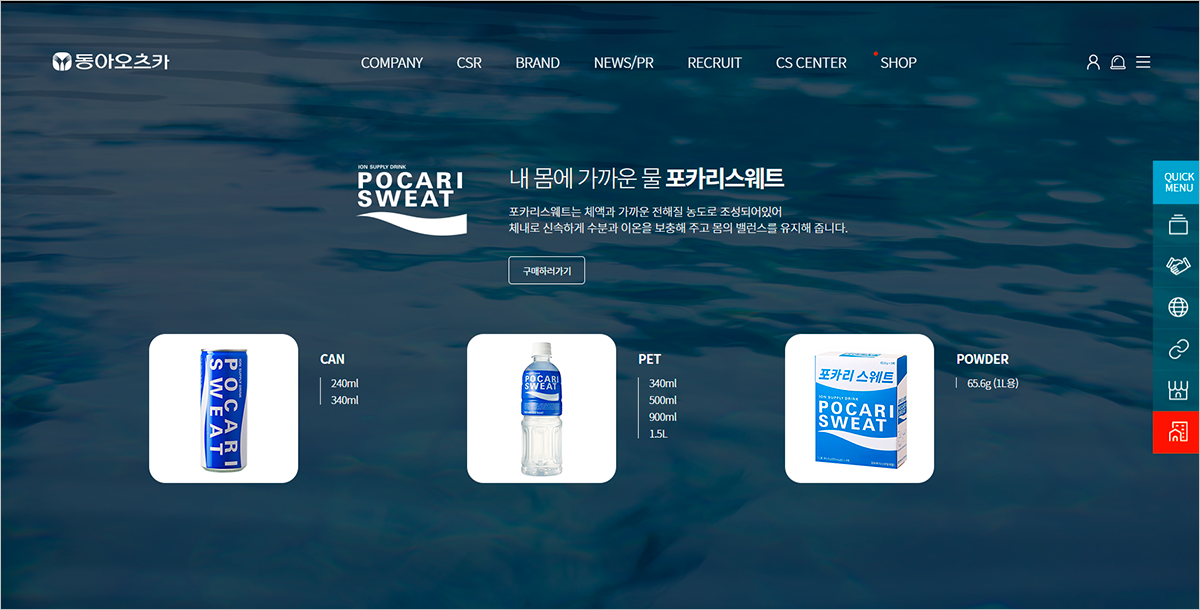Click the 구매하러가기 button
1200x610 pixels.
coord(547,270)
